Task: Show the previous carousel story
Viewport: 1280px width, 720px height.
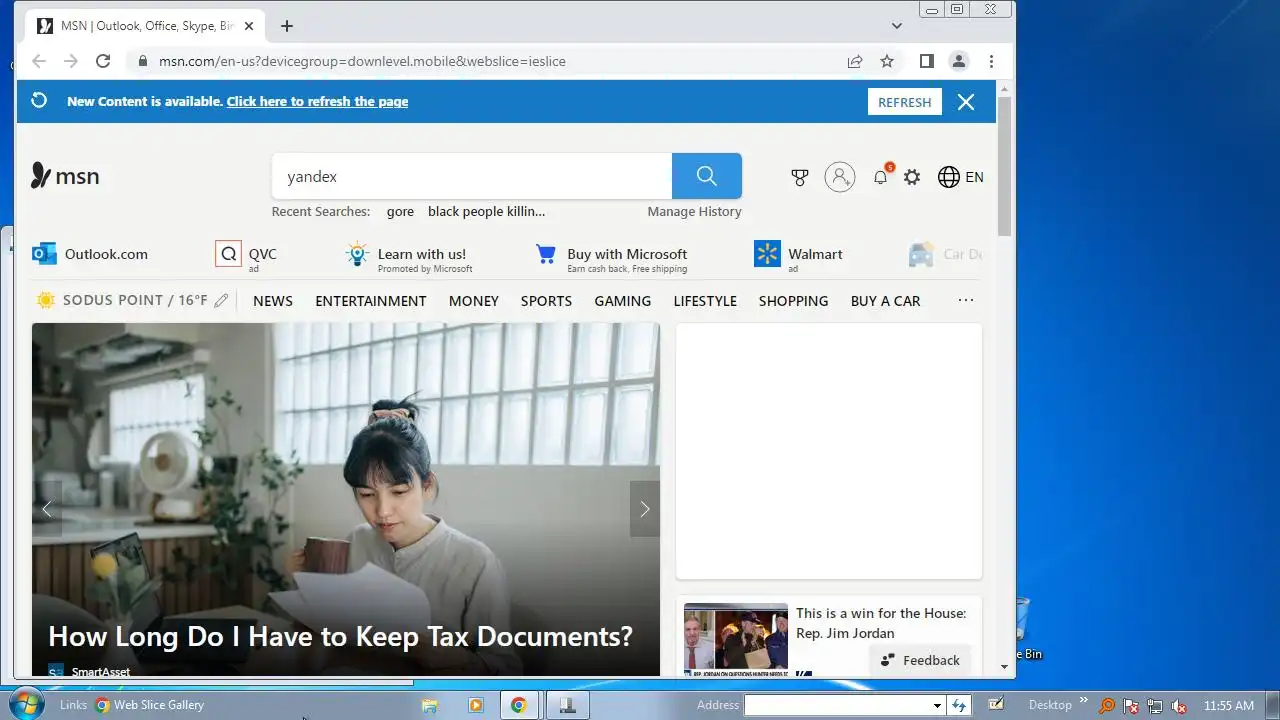Action: coord(47,509)
